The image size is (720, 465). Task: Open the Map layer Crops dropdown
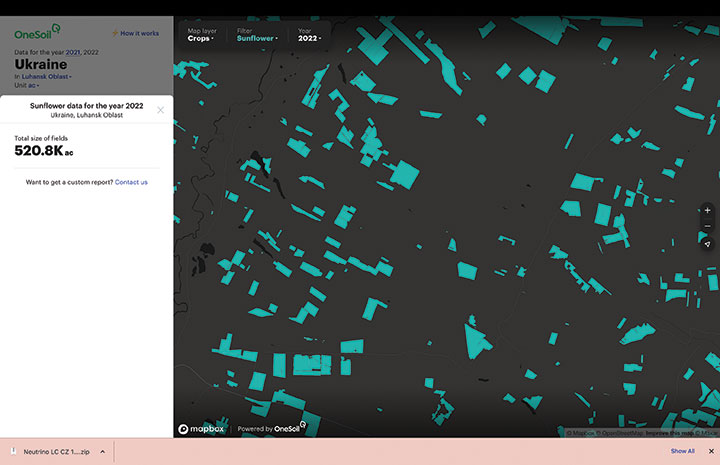pyautogui.click(x=200, y=35)
